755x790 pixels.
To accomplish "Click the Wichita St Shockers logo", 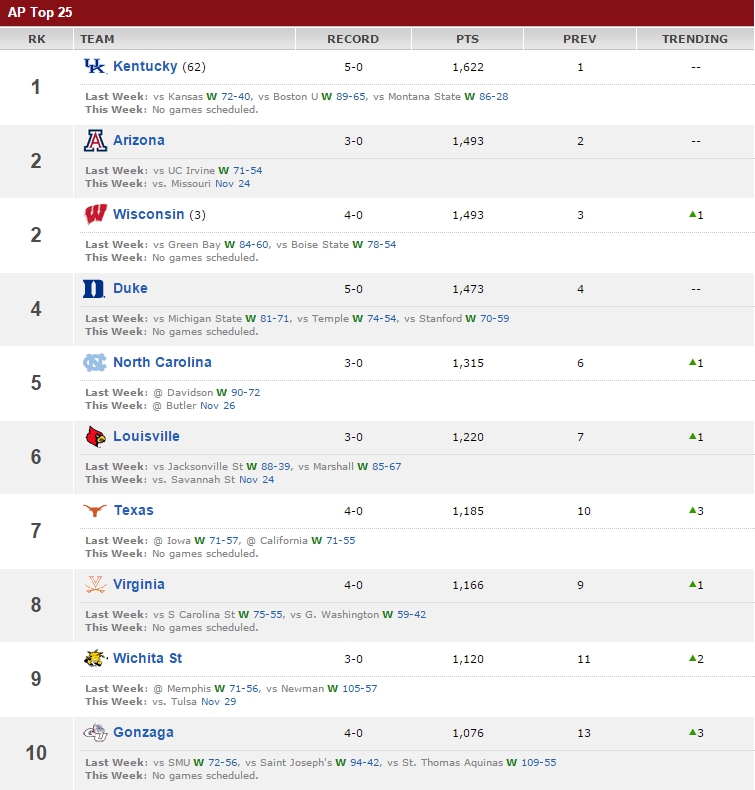I will pyautogui.click(x=95, y=659).
